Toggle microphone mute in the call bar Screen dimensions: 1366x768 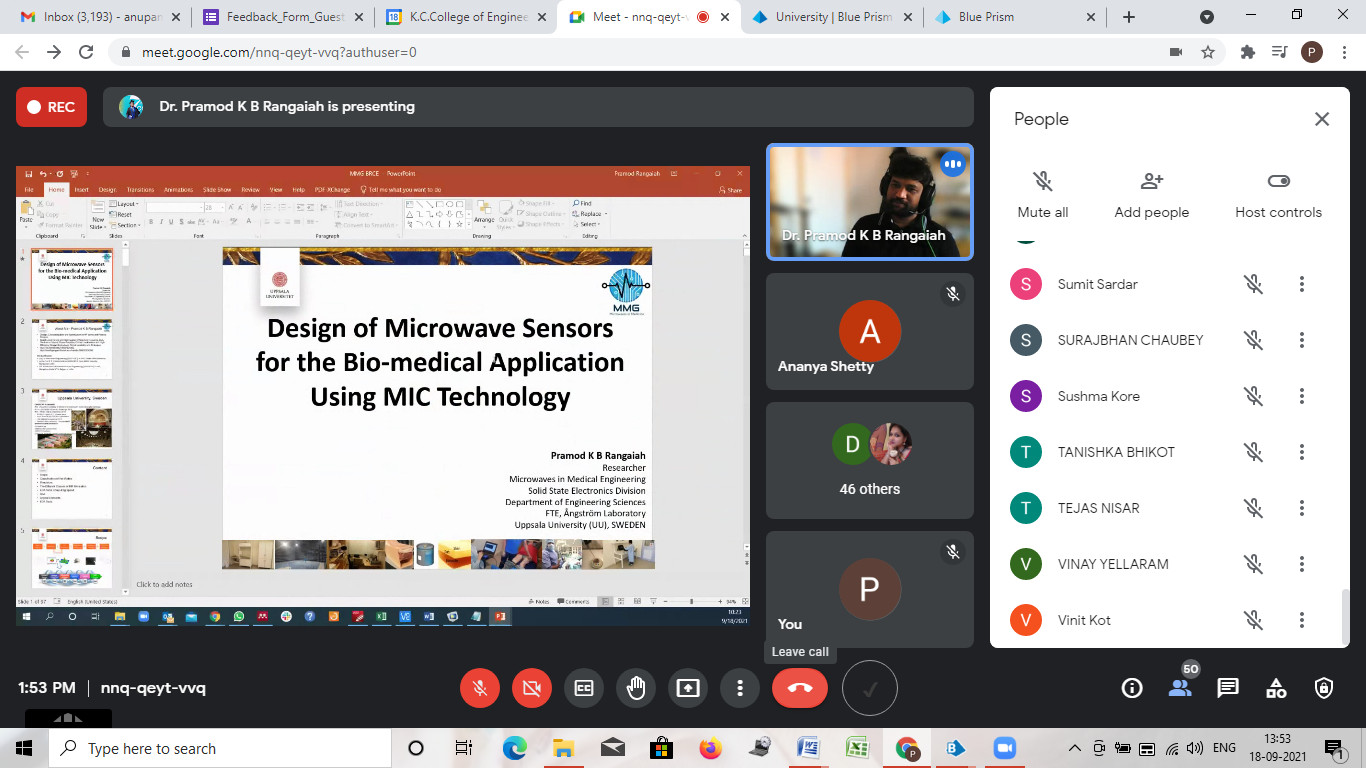point(480,688)
